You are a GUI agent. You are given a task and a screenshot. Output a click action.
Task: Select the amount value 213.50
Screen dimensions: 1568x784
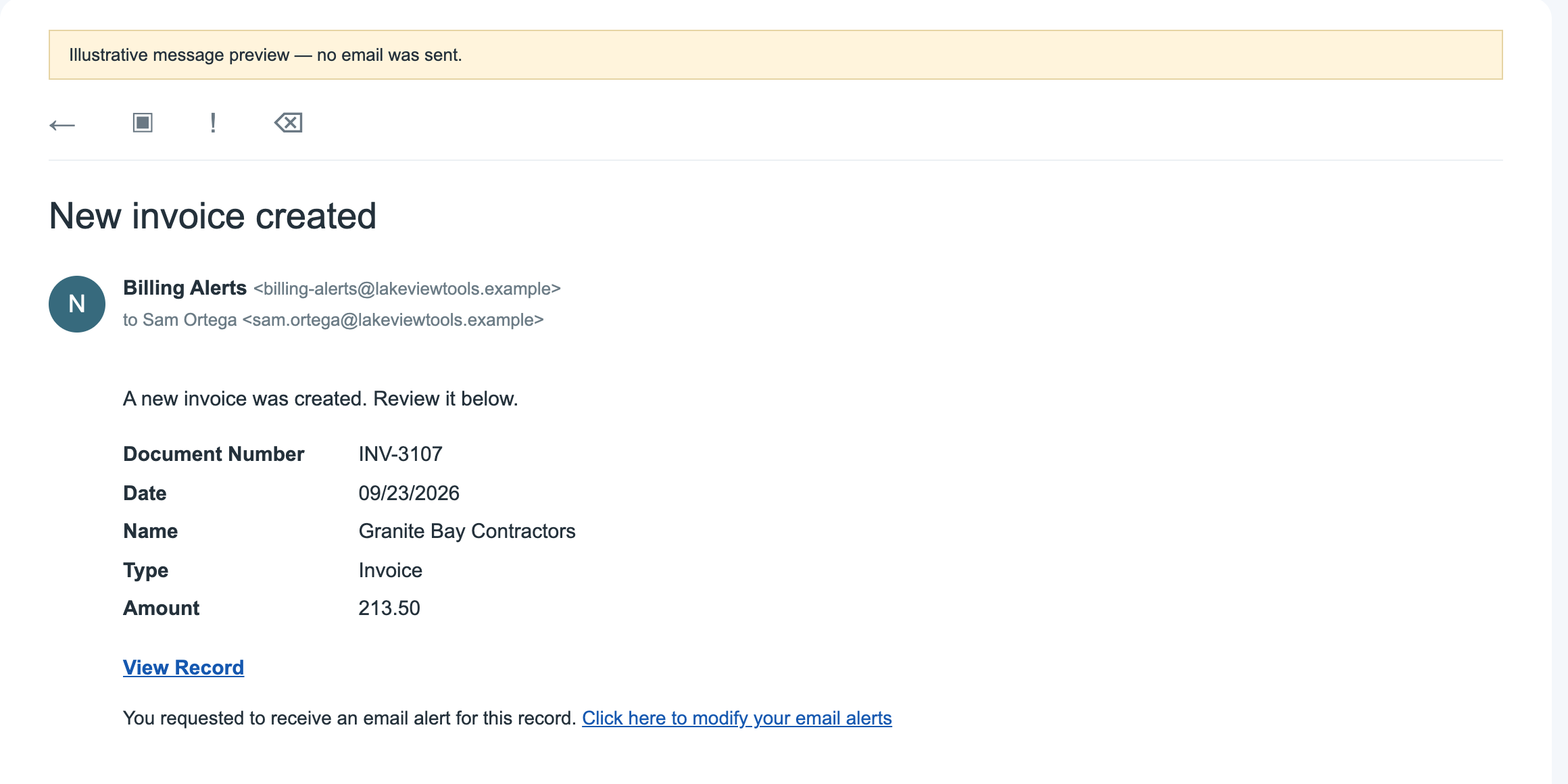(389, 608)
